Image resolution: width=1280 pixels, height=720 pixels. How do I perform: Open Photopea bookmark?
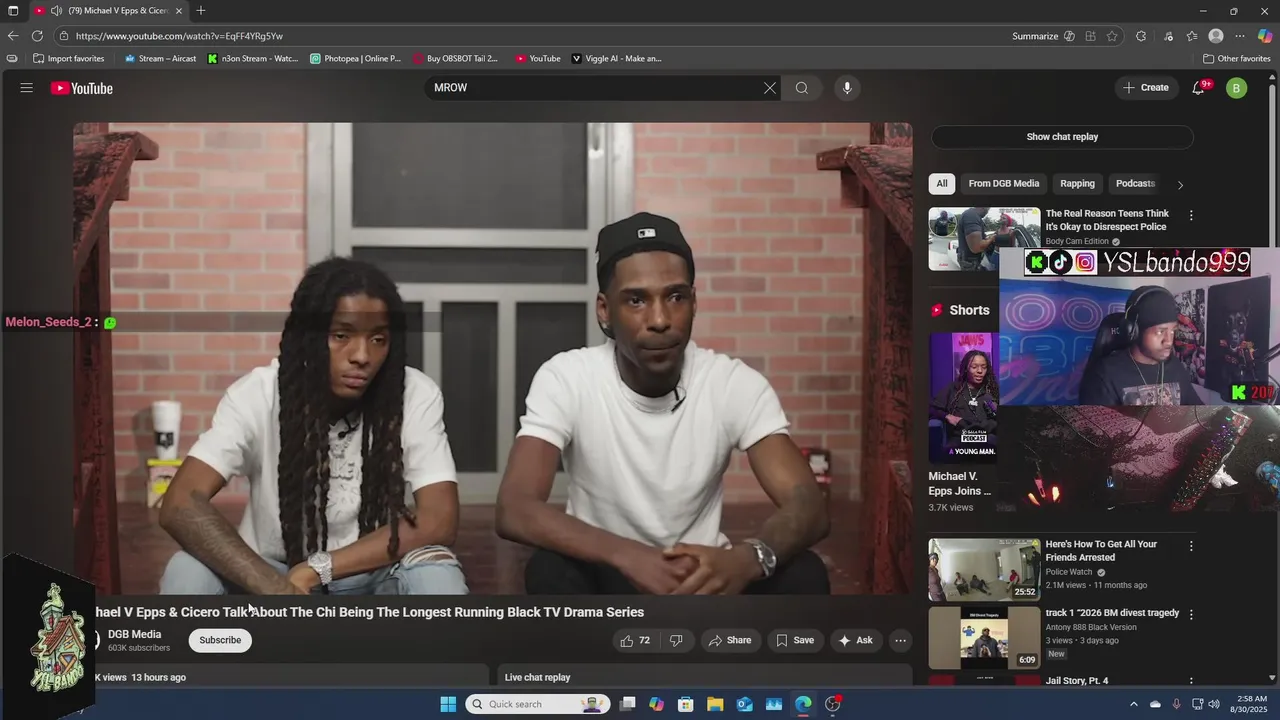pyautogui.click(x=356, y=58)
